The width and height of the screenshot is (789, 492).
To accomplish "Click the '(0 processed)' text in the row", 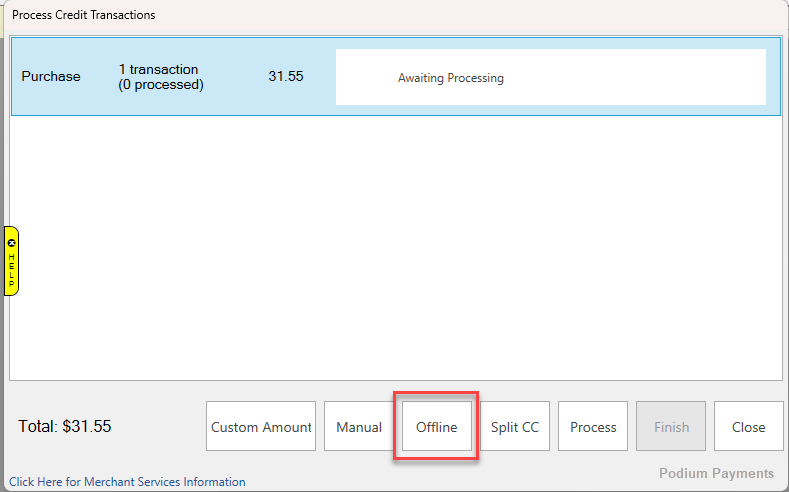I will click(x=161, y=85).
